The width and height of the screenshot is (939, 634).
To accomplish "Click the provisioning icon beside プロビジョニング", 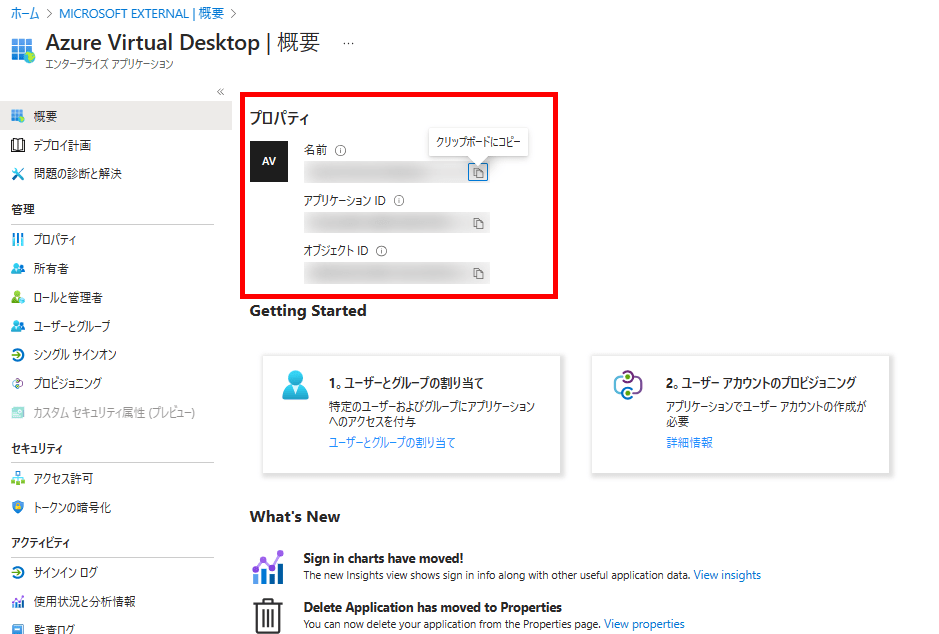I will 18,383.
